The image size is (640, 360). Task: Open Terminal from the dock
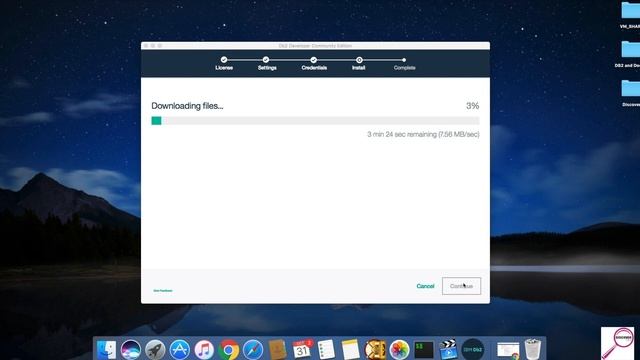424,349
